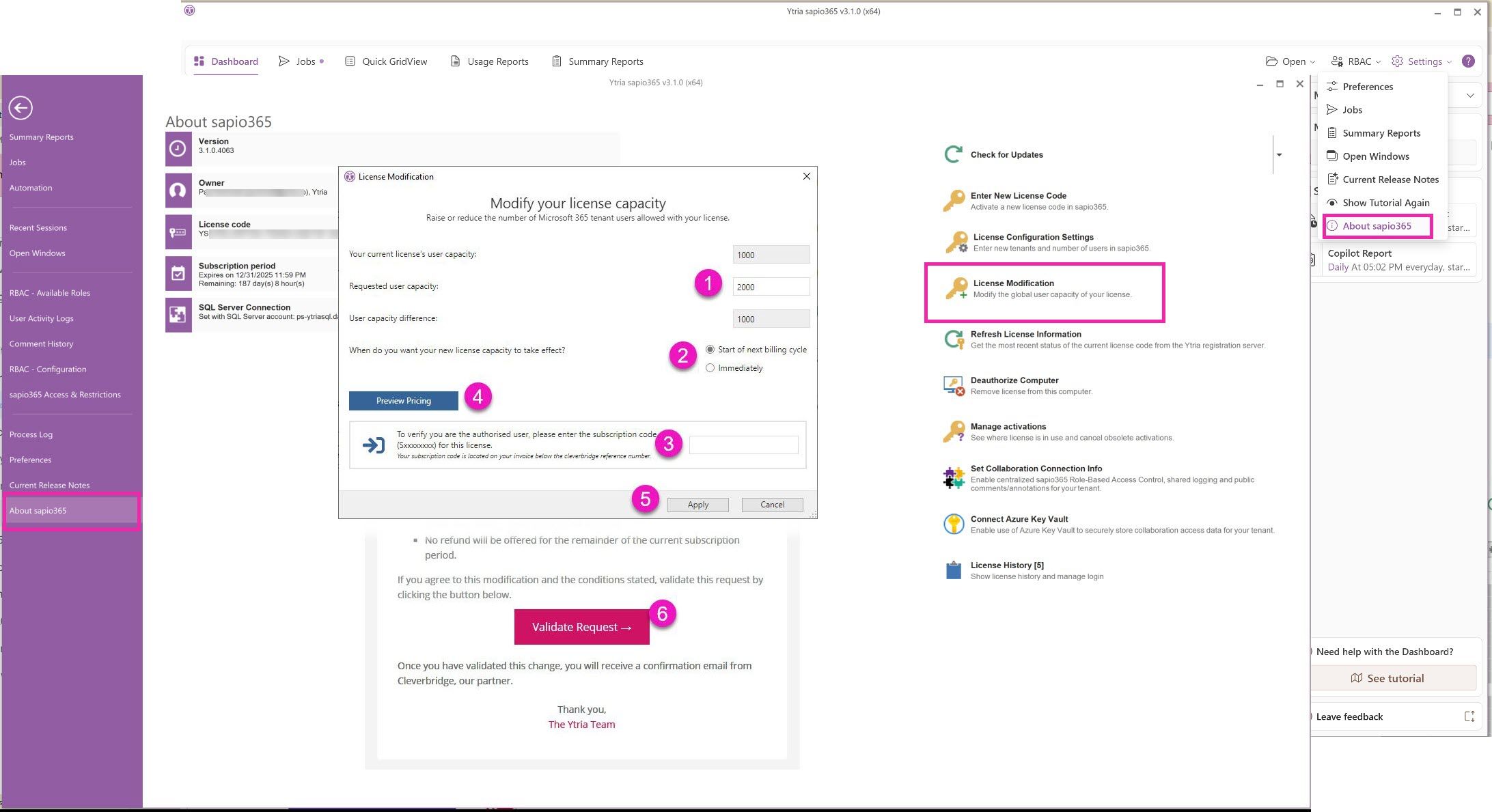Click the Requested user capacity field
This screenshot has width=1492, height=812.
pyautogui.click(x=771, y=287)
